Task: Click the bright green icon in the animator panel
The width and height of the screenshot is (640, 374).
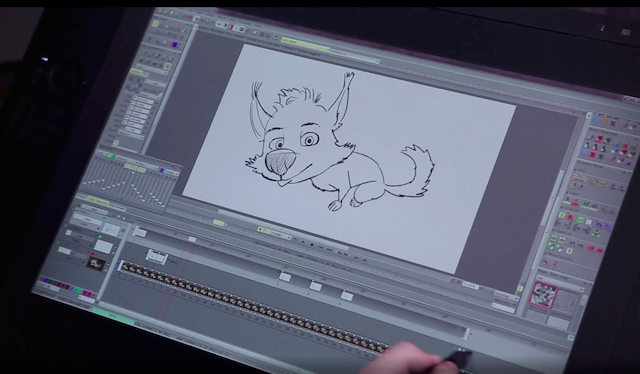Action: tap(580, 220)
